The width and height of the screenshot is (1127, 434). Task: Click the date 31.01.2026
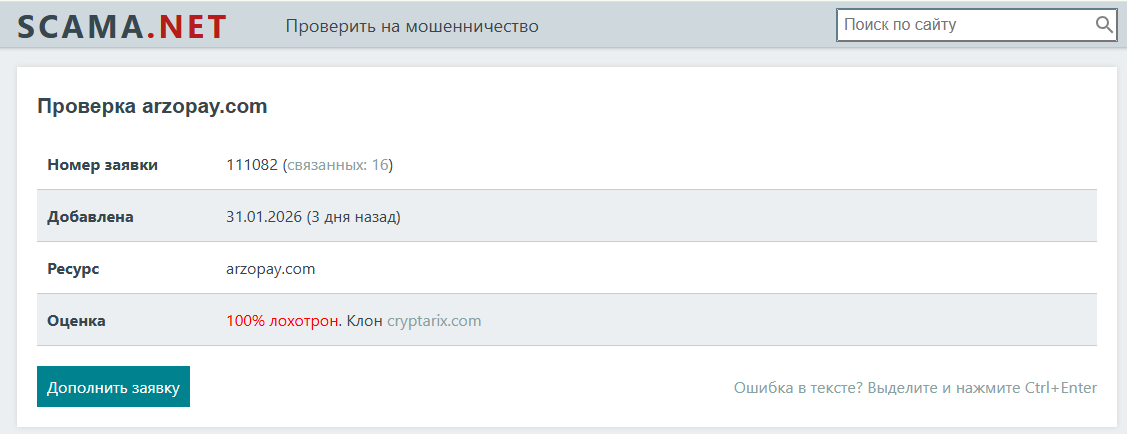[x=264, y=217]
